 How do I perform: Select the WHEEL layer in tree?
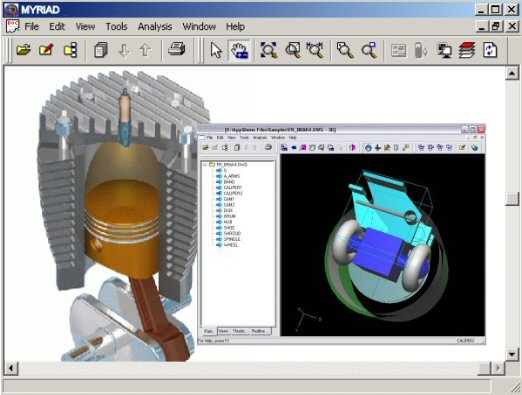coord(231,245)
